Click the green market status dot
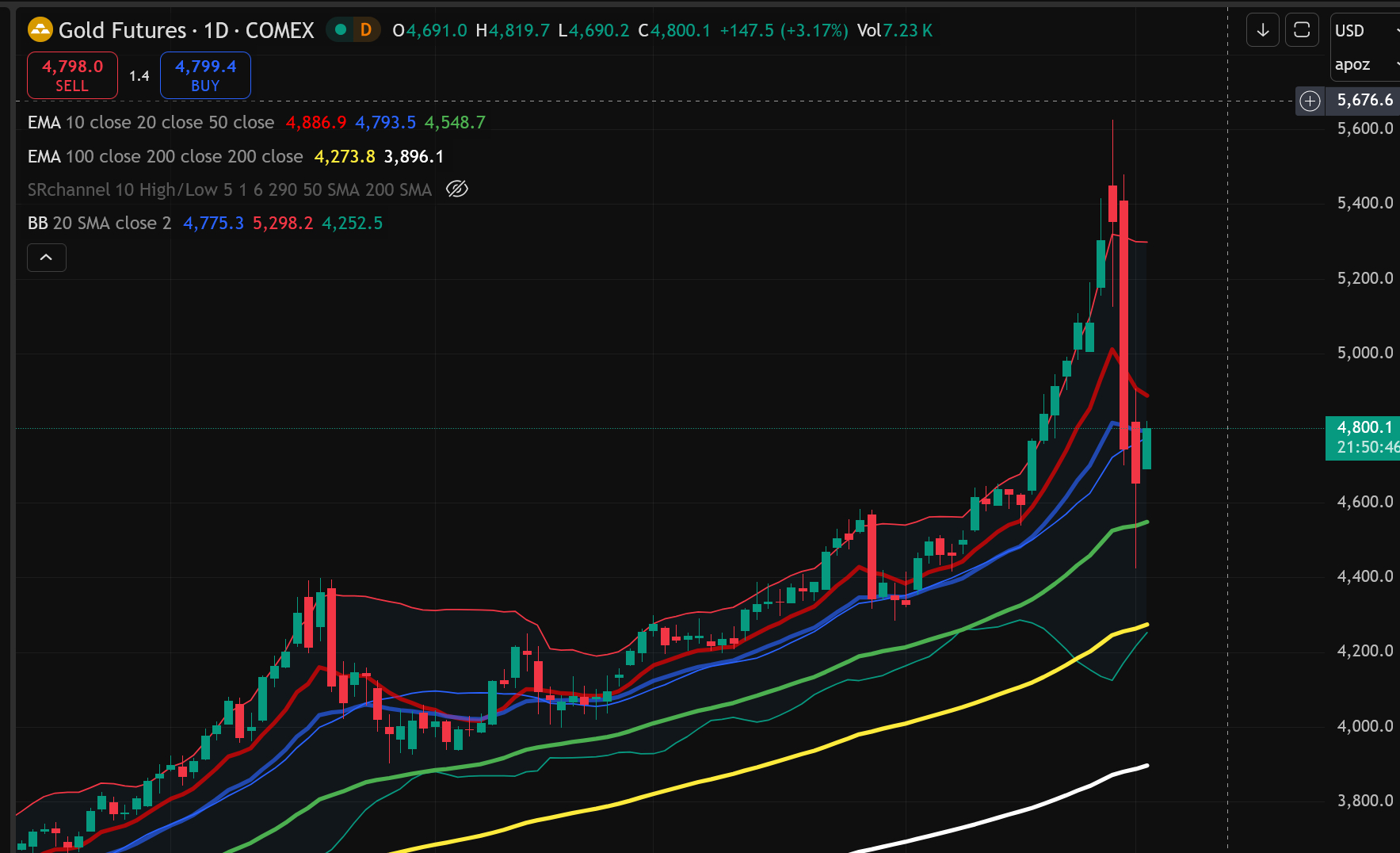Image resolution: width=1400 pixels, height=853 pixels. pos(341,30)
